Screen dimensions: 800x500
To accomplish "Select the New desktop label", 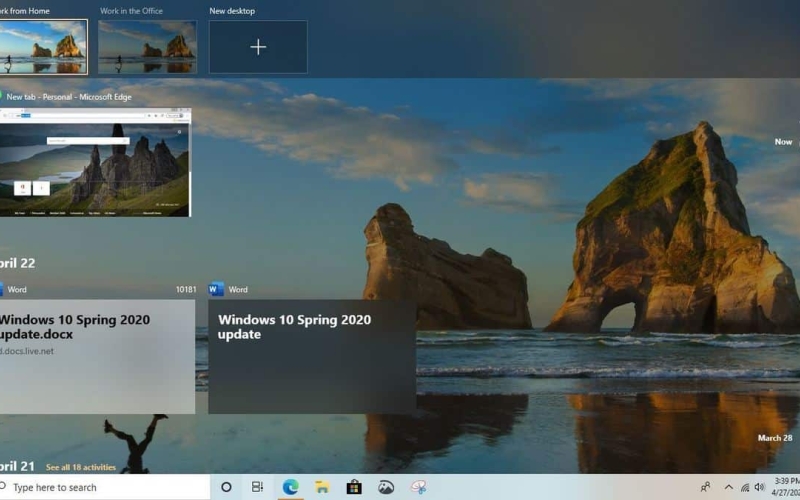I will click(x=232, y=11).
